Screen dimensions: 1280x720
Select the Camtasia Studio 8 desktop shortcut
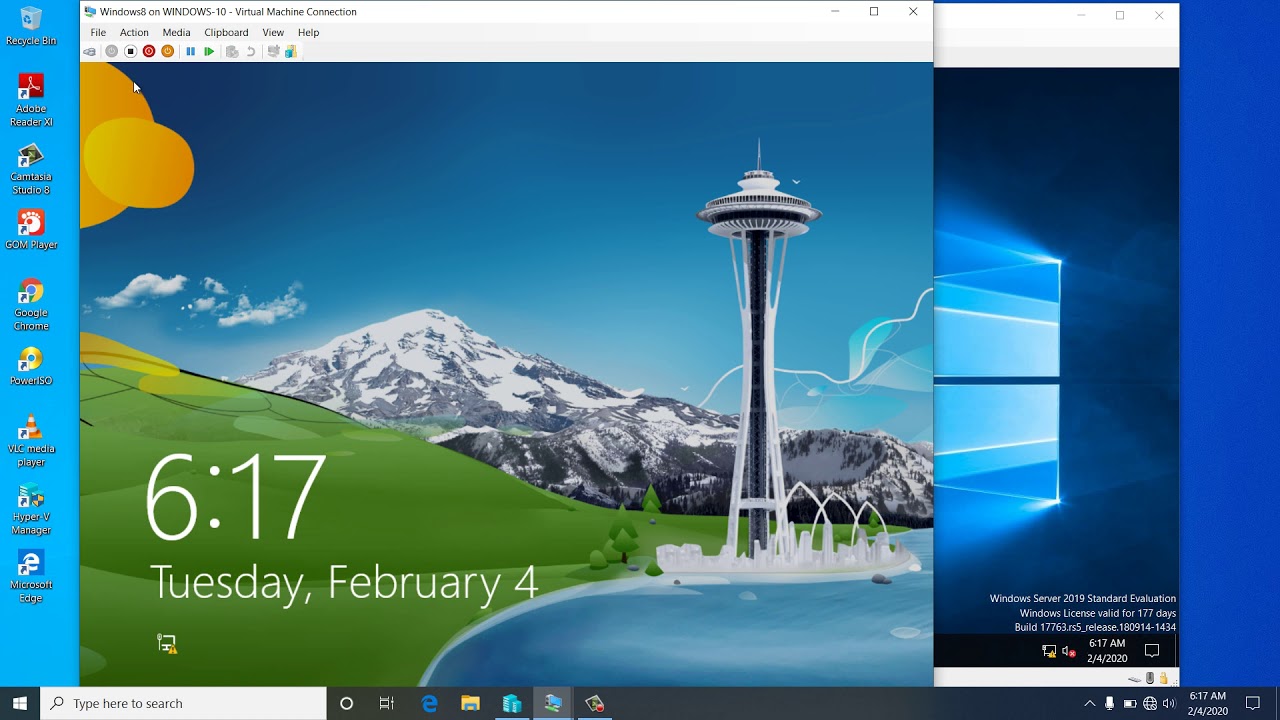31,168
